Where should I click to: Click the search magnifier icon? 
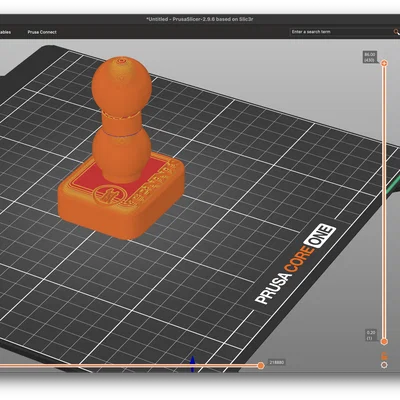click(396, 32)
